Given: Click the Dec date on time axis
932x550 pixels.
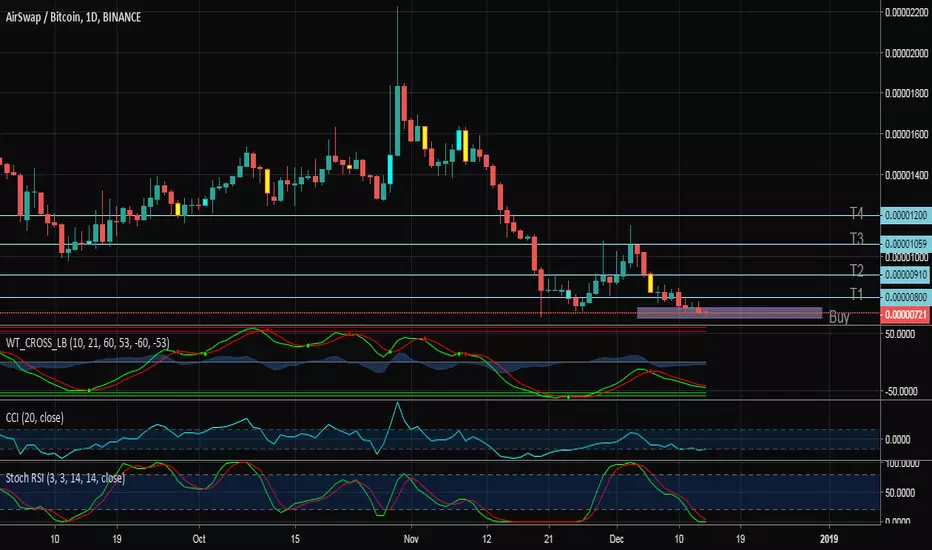Looking at the screenshot, I should pos(616,539).
